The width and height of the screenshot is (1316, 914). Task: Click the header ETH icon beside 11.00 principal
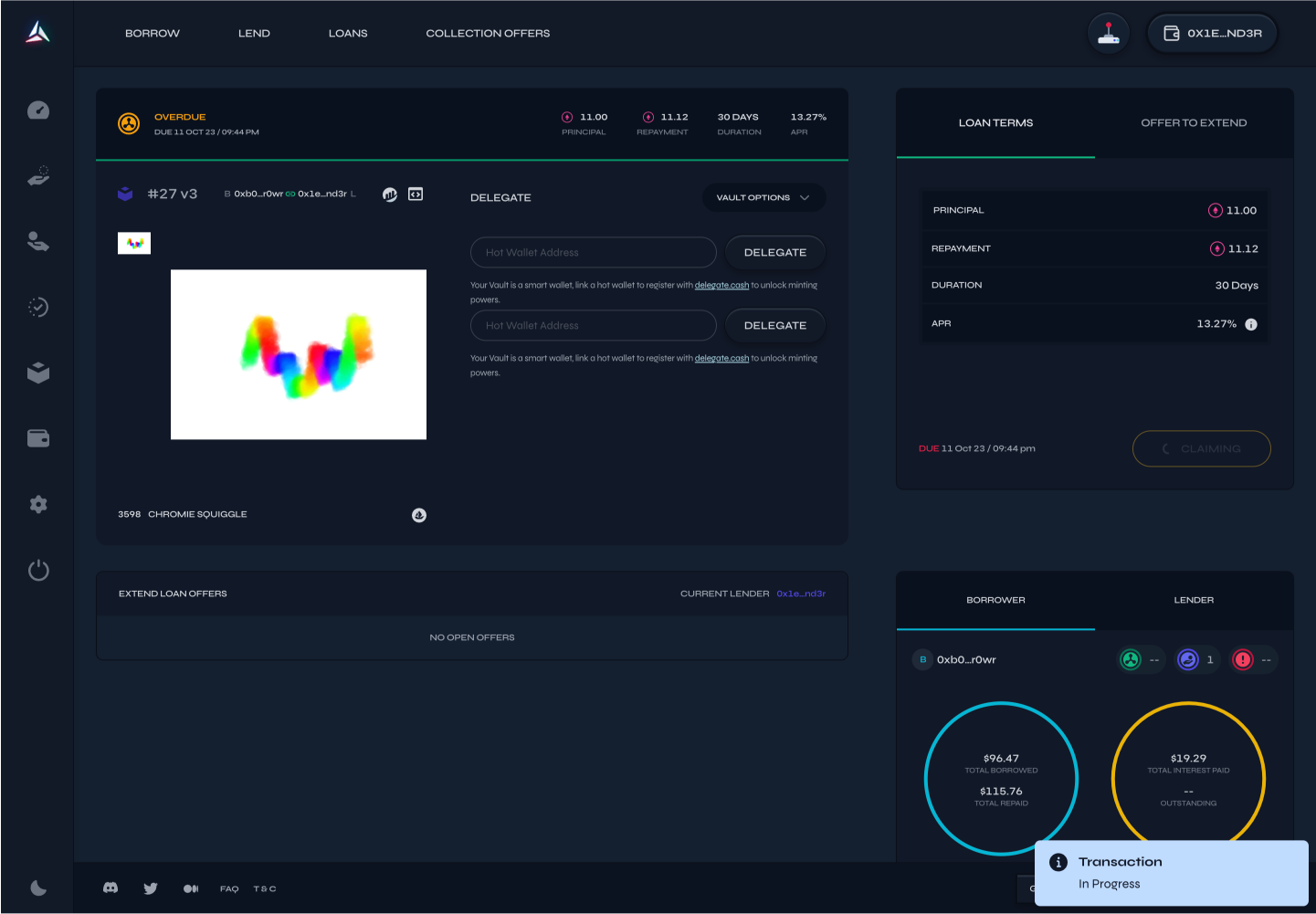[567, 117]
